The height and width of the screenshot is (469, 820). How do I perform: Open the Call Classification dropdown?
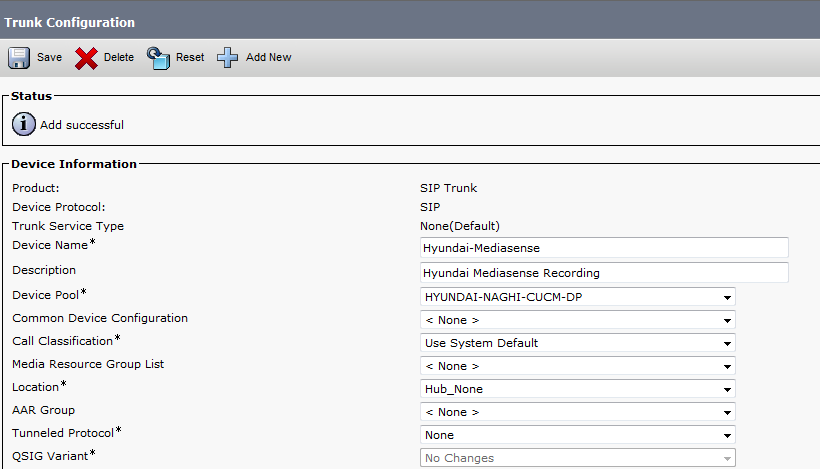pyautogui.click(x=577, y=343)
